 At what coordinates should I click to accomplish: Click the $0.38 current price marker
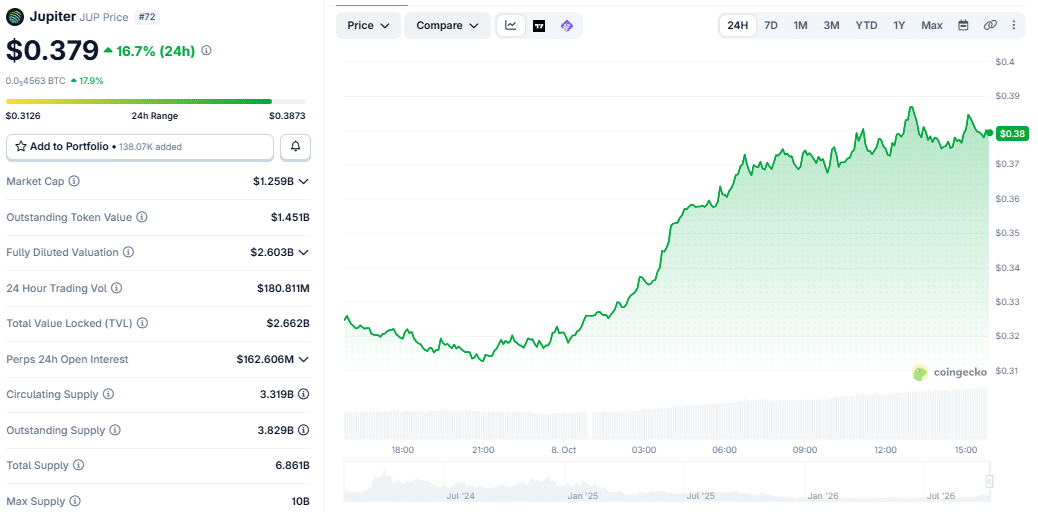1012,134
